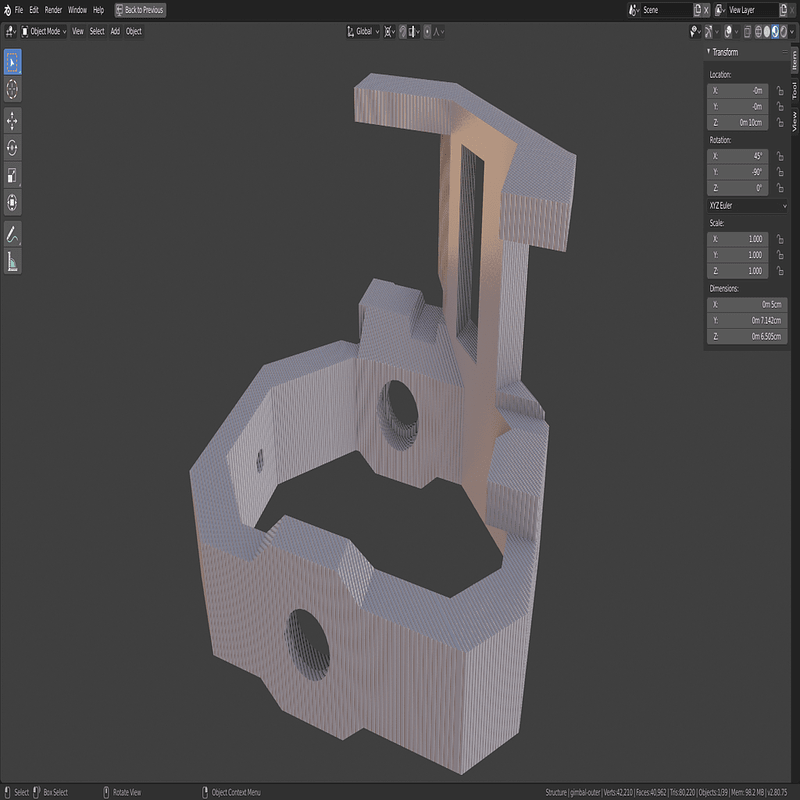800x800 pixels.
Task: Click the View Layer name field
Action: pos(752,10)
